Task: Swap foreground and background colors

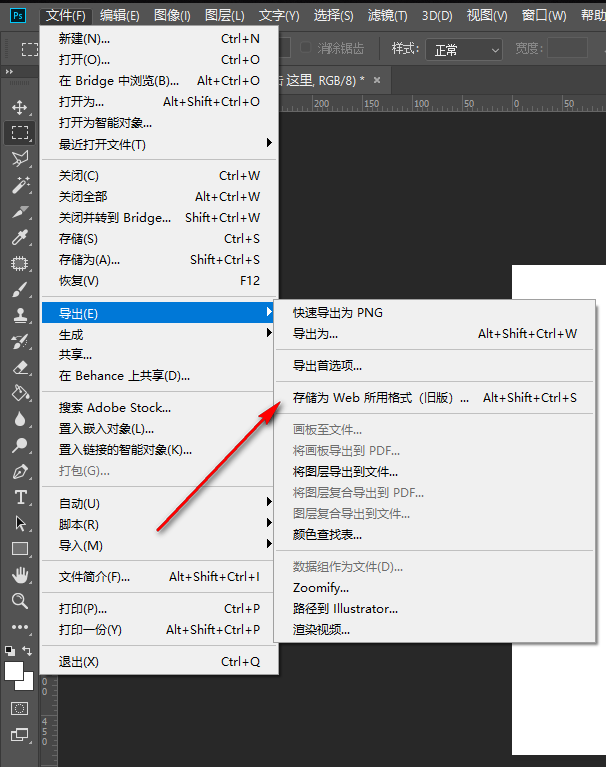Action: point(27,651)
